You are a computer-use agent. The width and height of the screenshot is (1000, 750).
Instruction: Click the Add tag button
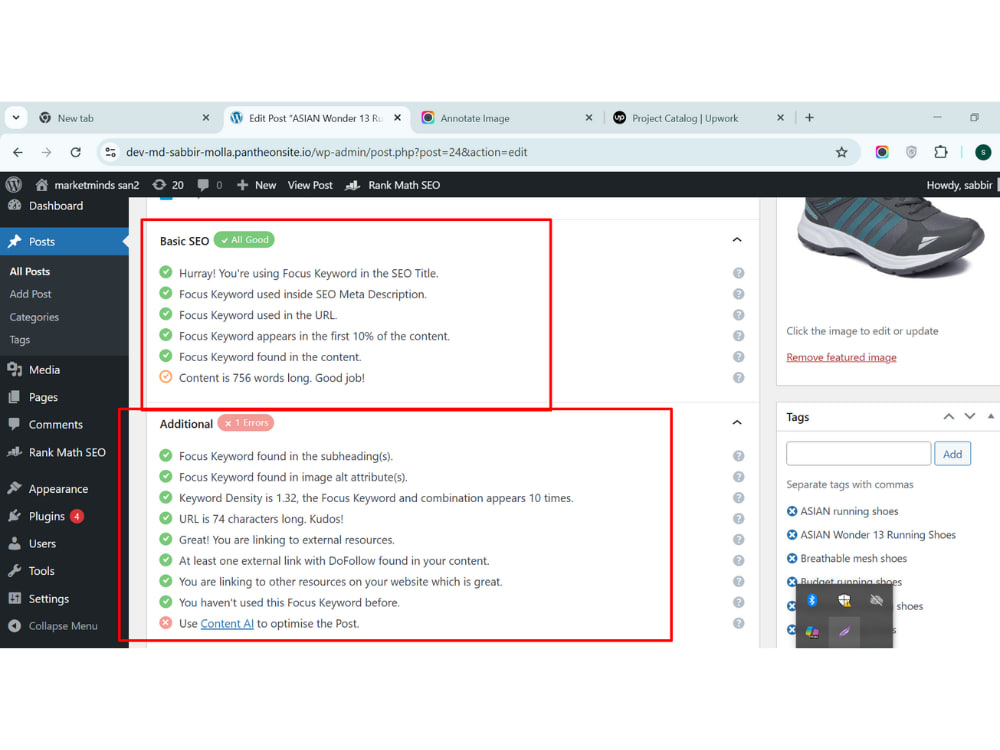(952, 454)
